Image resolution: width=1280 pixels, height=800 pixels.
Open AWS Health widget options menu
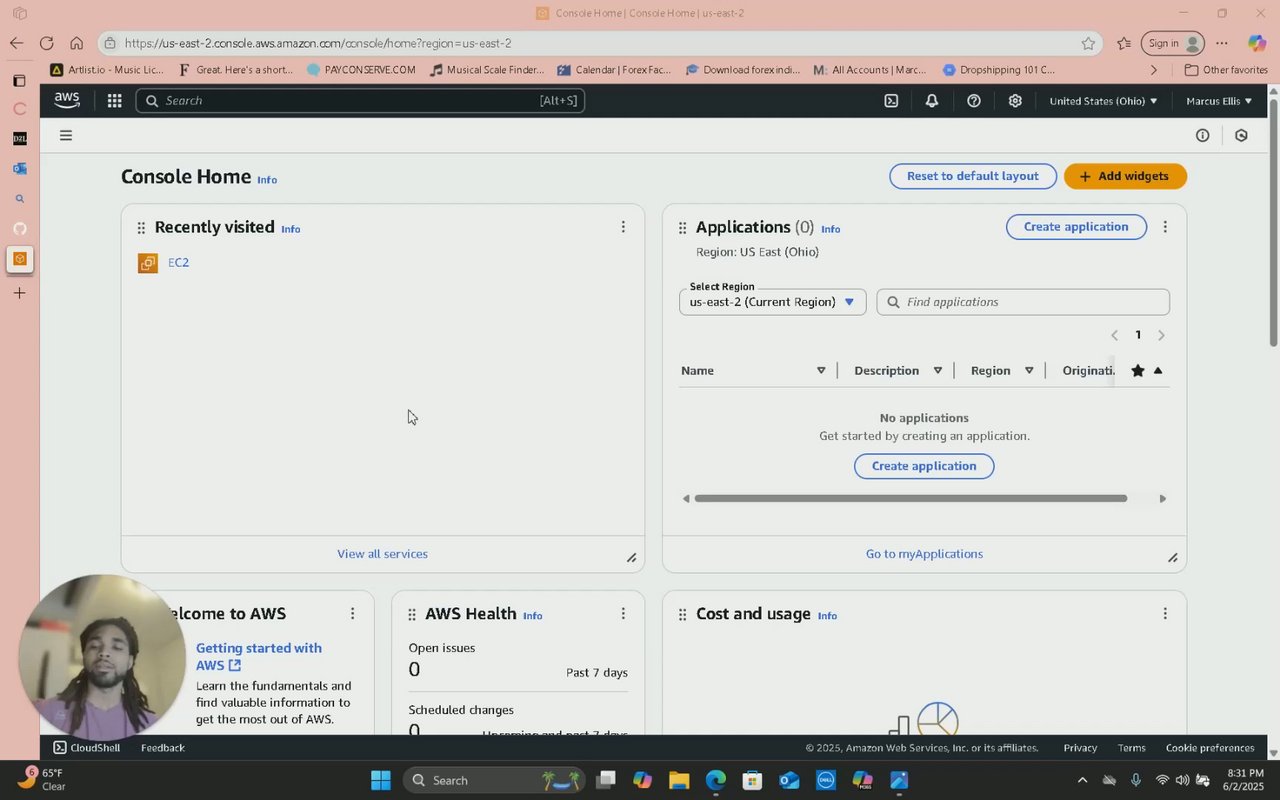(623, 613)
